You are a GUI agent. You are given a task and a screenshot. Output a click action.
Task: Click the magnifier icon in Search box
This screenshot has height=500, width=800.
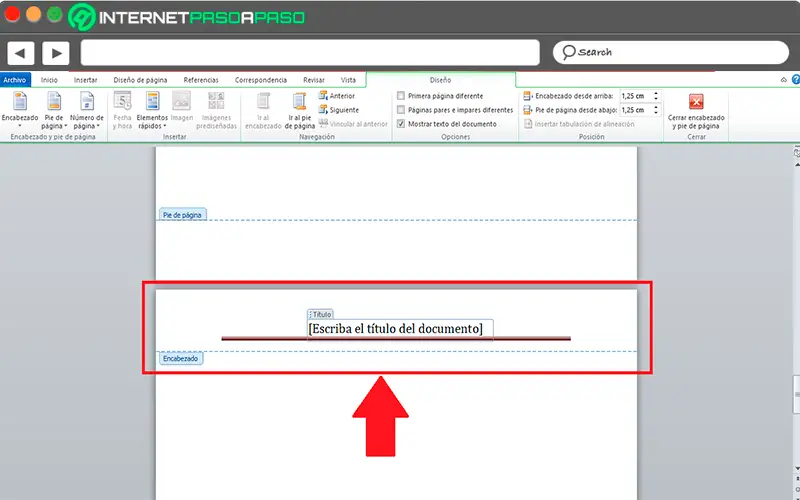point(568,52)
